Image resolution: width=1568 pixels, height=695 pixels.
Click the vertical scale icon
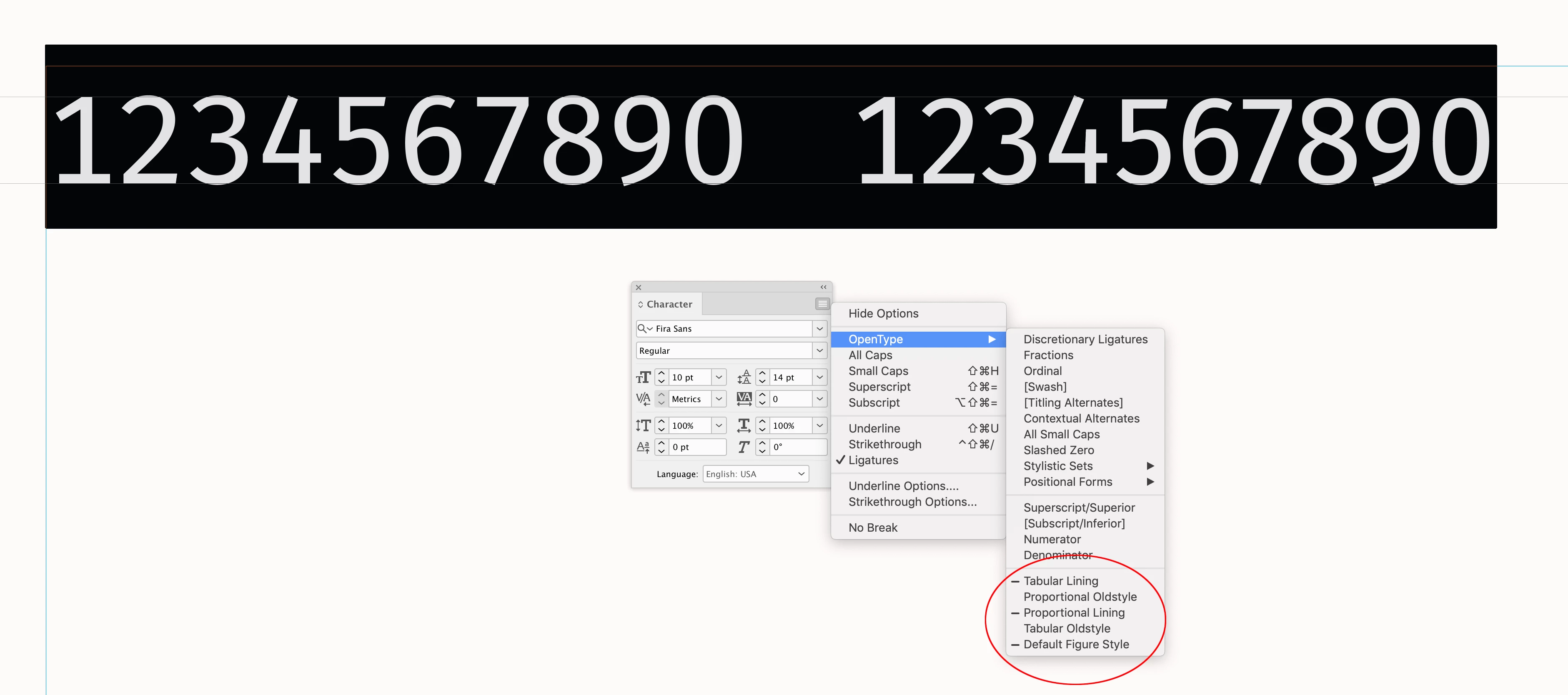point(644,426)
